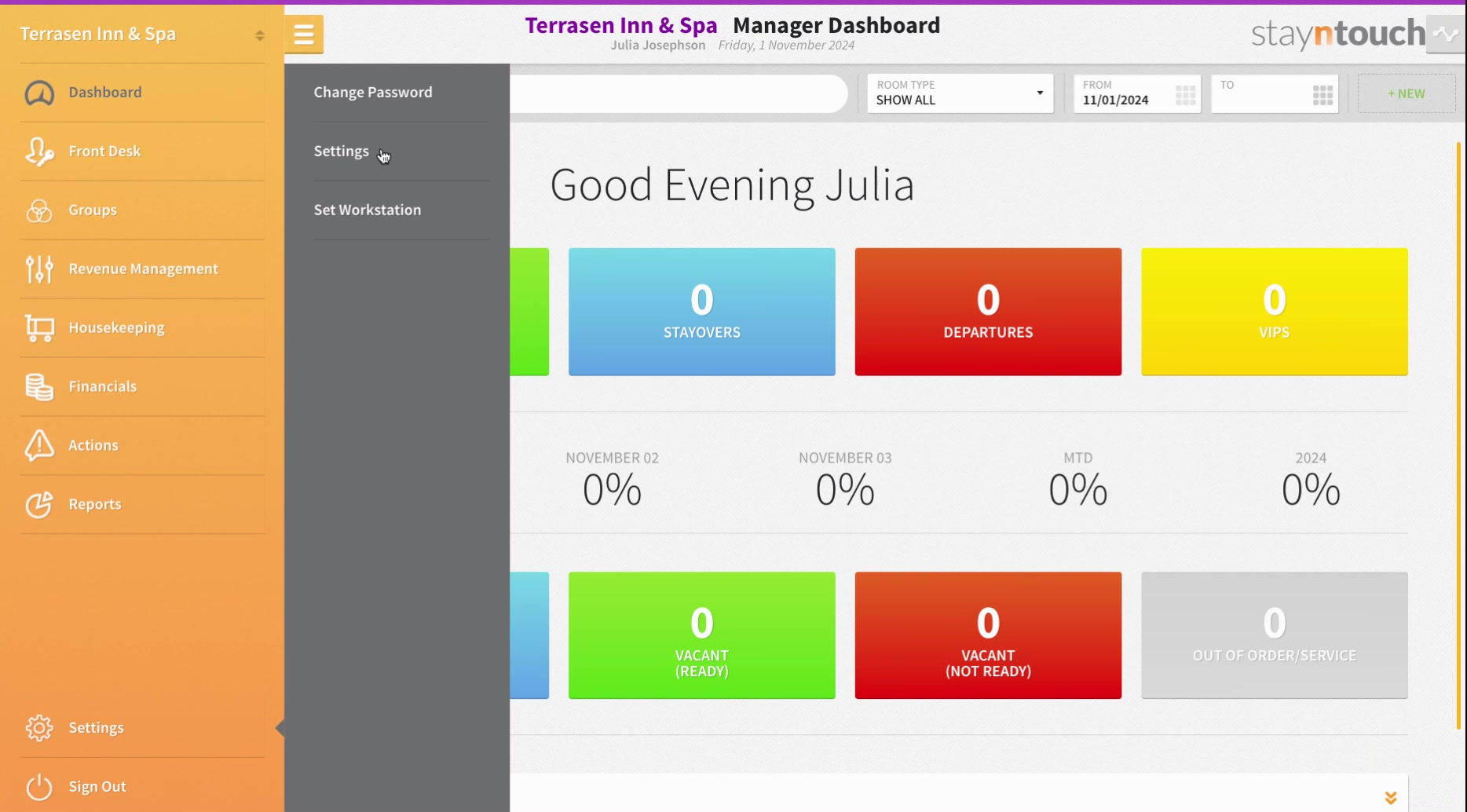Open the green Vacant (Ready) tile

tap(702, 635)
